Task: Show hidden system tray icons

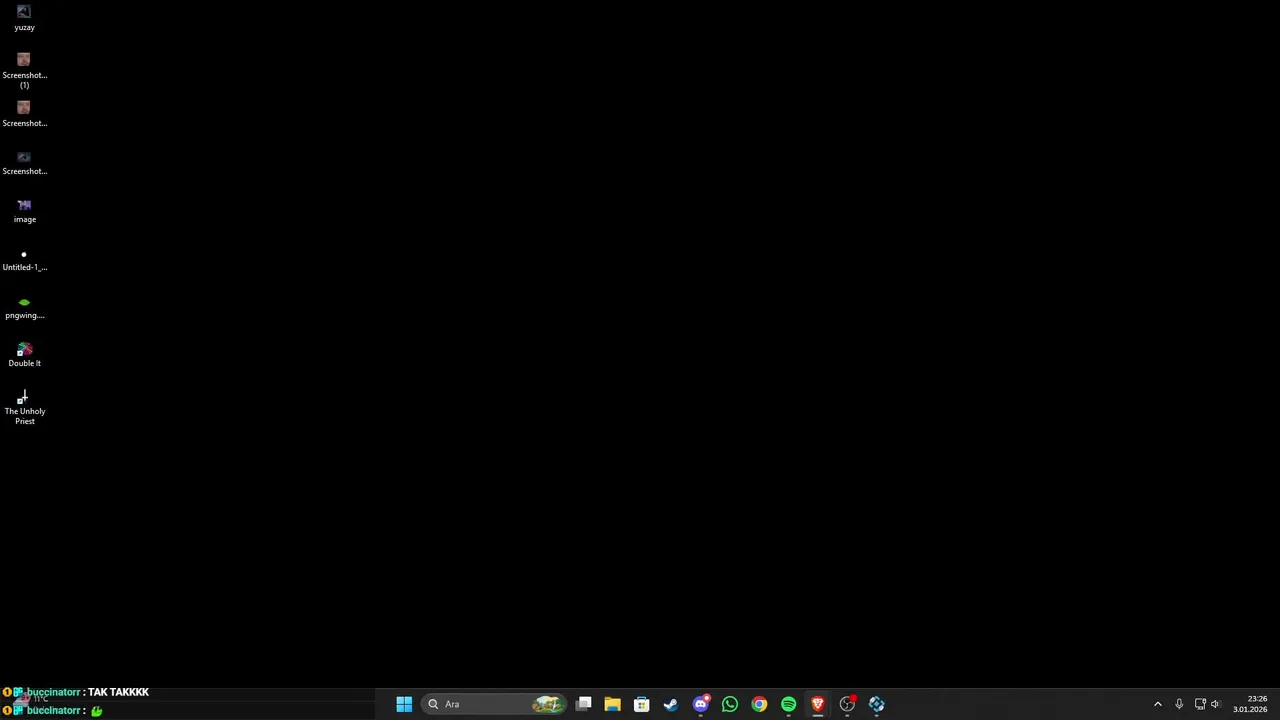Action: (x=1158, y=704)
